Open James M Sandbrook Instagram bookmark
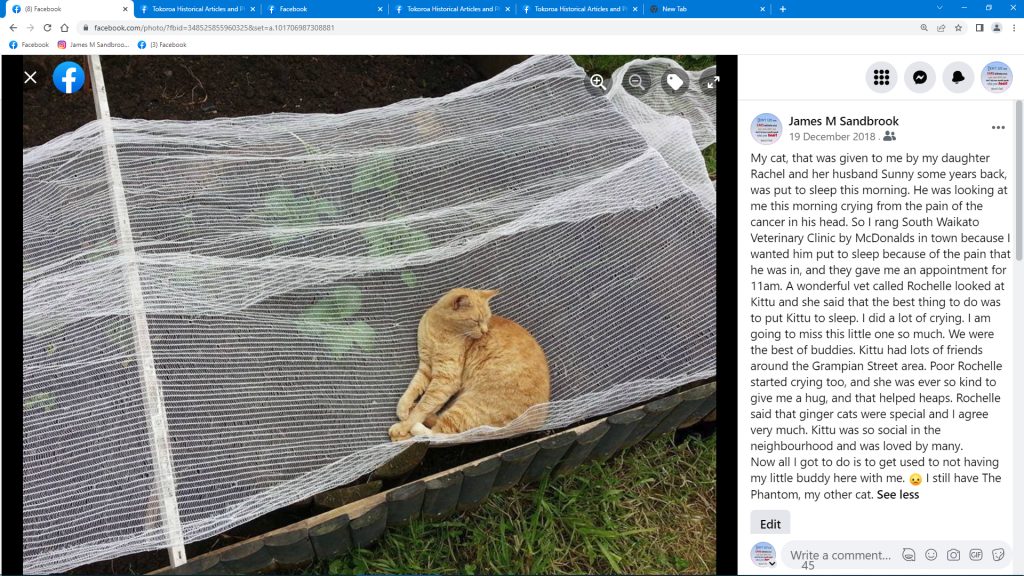The image size is (1024, 576). (x=93, y=44)
